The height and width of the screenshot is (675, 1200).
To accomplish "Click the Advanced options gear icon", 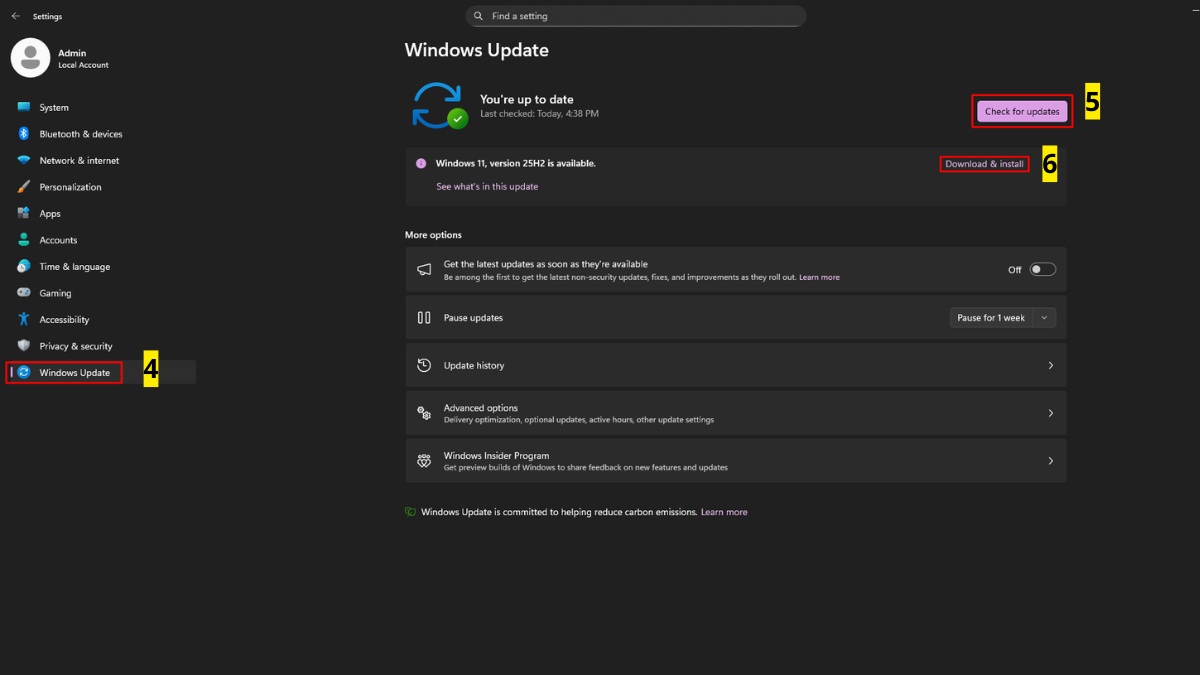I will (424, 412).
